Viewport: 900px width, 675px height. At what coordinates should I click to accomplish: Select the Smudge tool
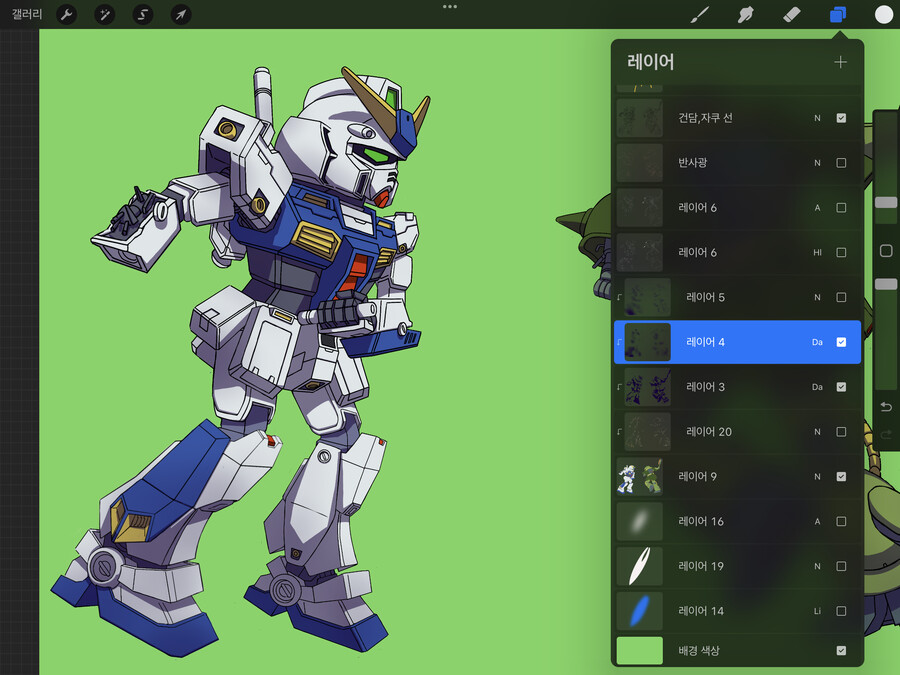[745, 14]
